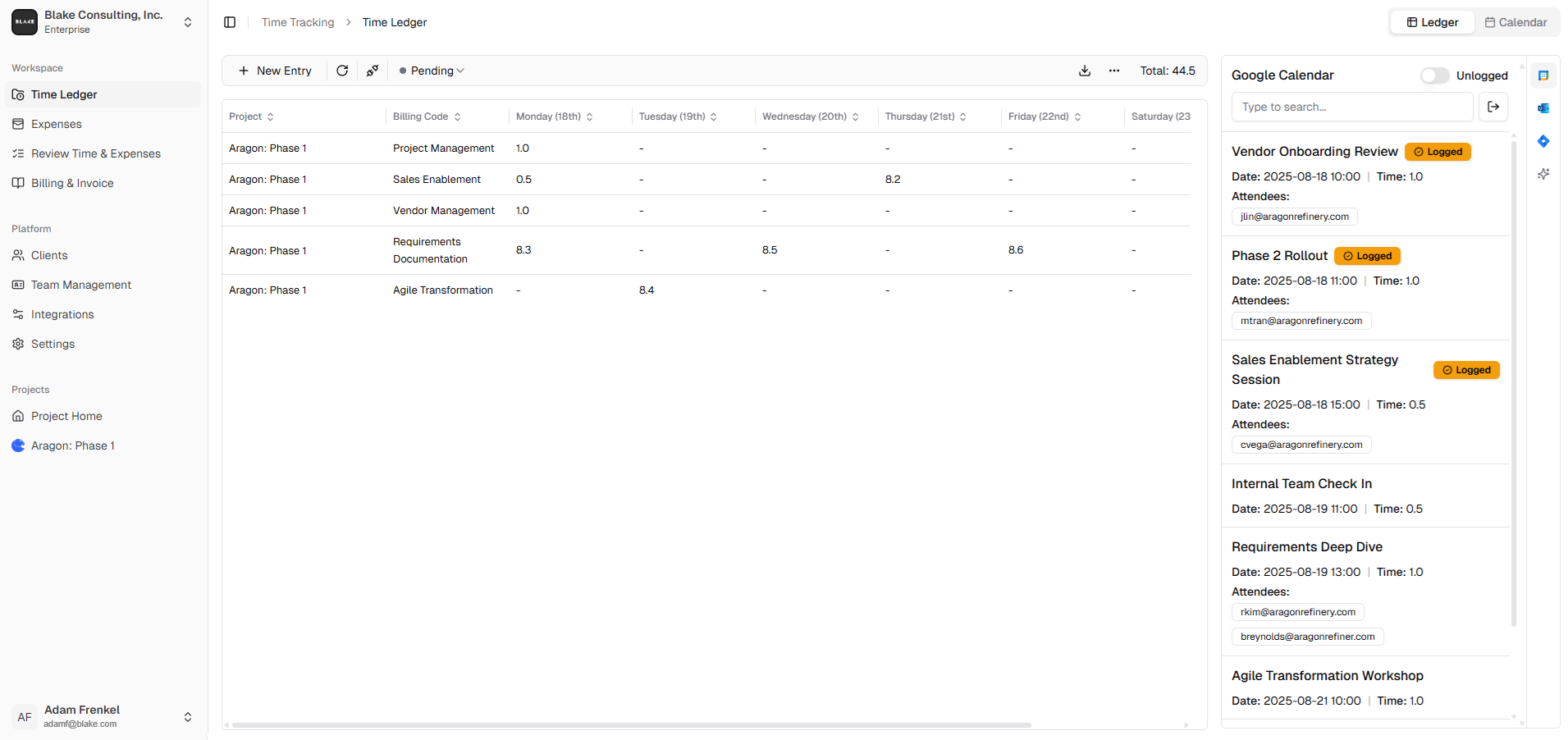Switch to the Calendar view tab
The height and width of the screenshot is (740, 1568).
(x=1516, y=22)
